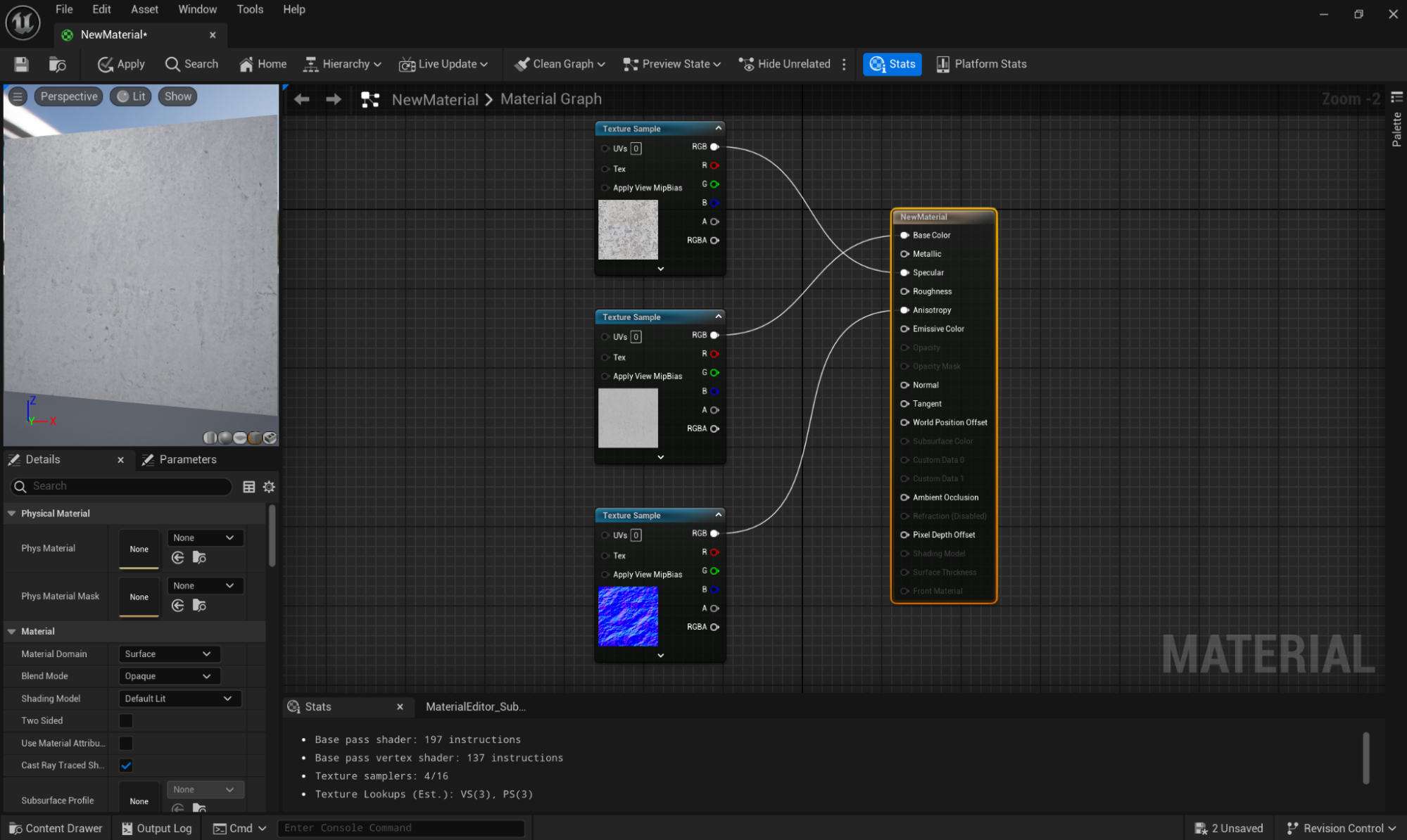Click the graph back arrow
The width and height of the screenshot is (1407, 840).
(302, 99)
